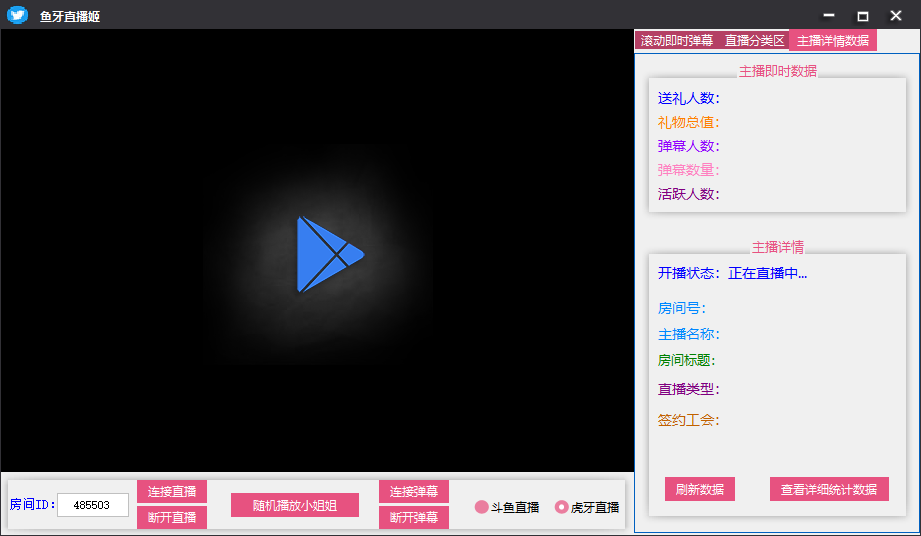This screenshot has height=536, width=921.
Task: Open 查看详细统计数据 button
Action: (829, 489)
